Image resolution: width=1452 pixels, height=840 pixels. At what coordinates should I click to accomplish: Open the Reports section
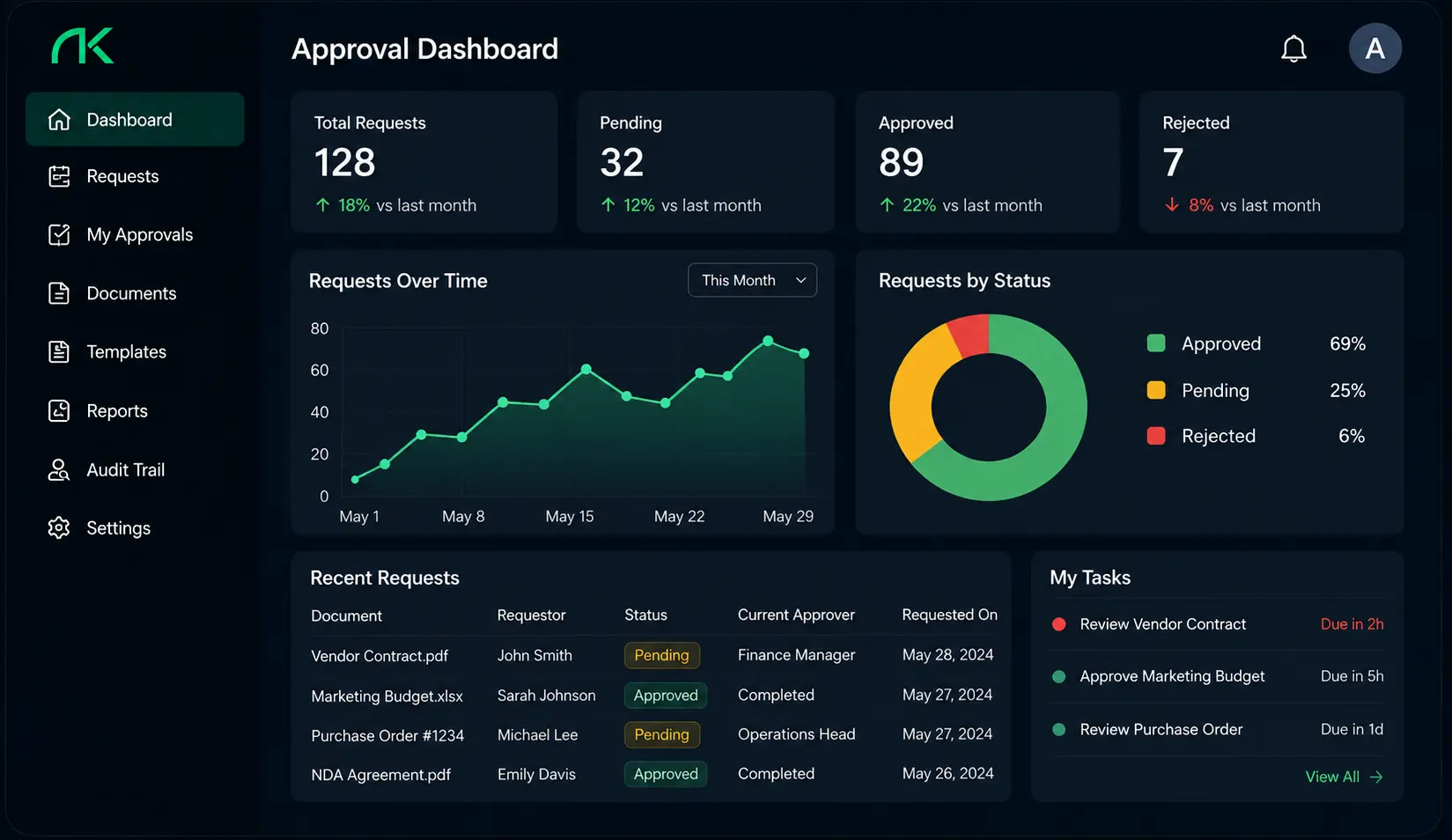coord(135,410)
